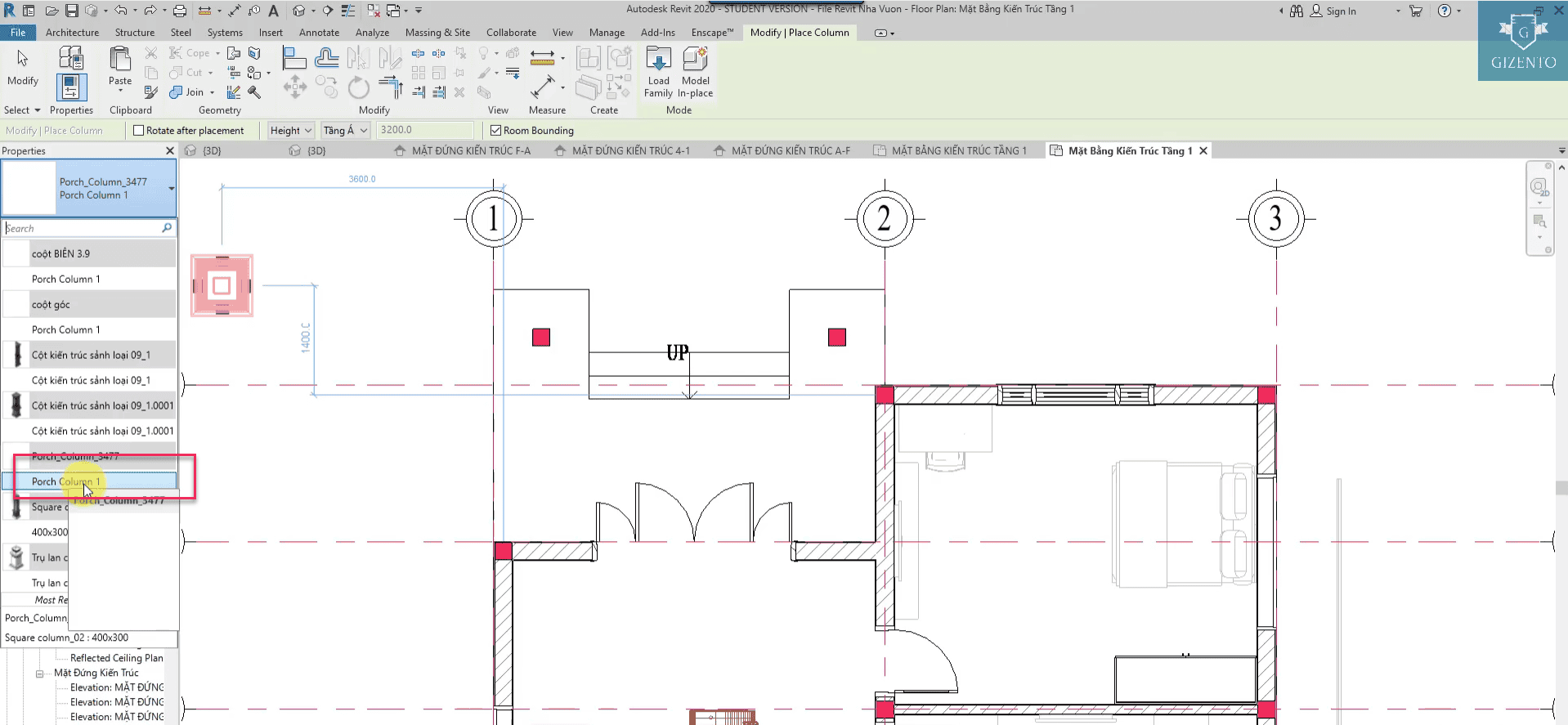Click the Join geometry button
This screenshot has width=1568, height=725.
[x=186, y=92]
